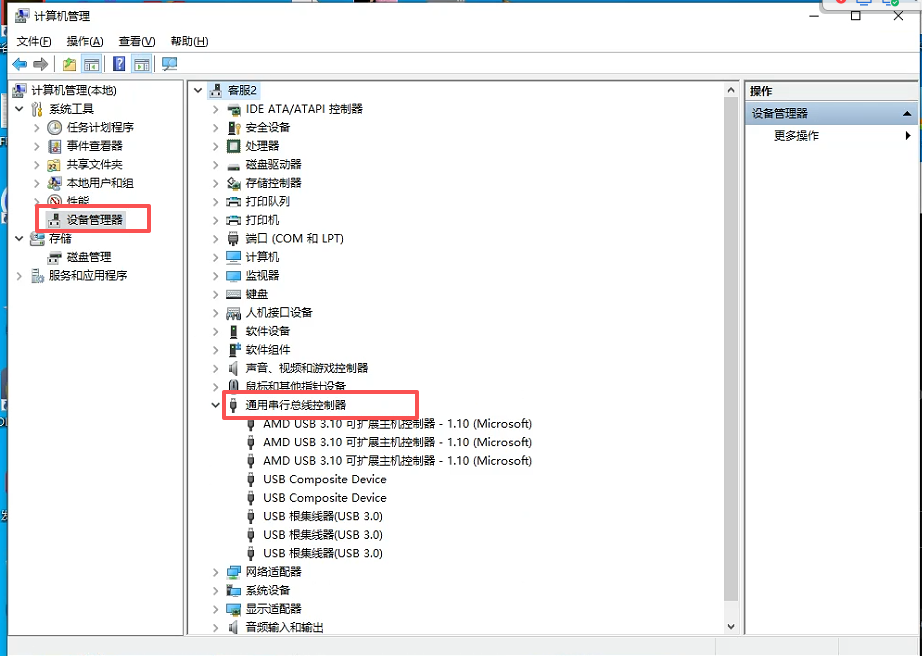This screenshot has height=656, width=922.
Task: Expand 任务计划程序 chevron
Action: pos(37,128)
